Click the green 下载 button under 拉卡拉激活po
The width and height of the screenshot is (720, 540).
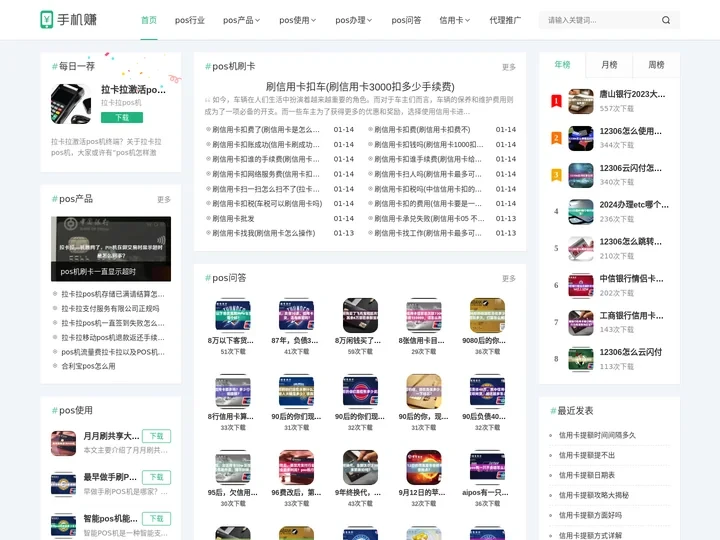(x=122, y=118)
